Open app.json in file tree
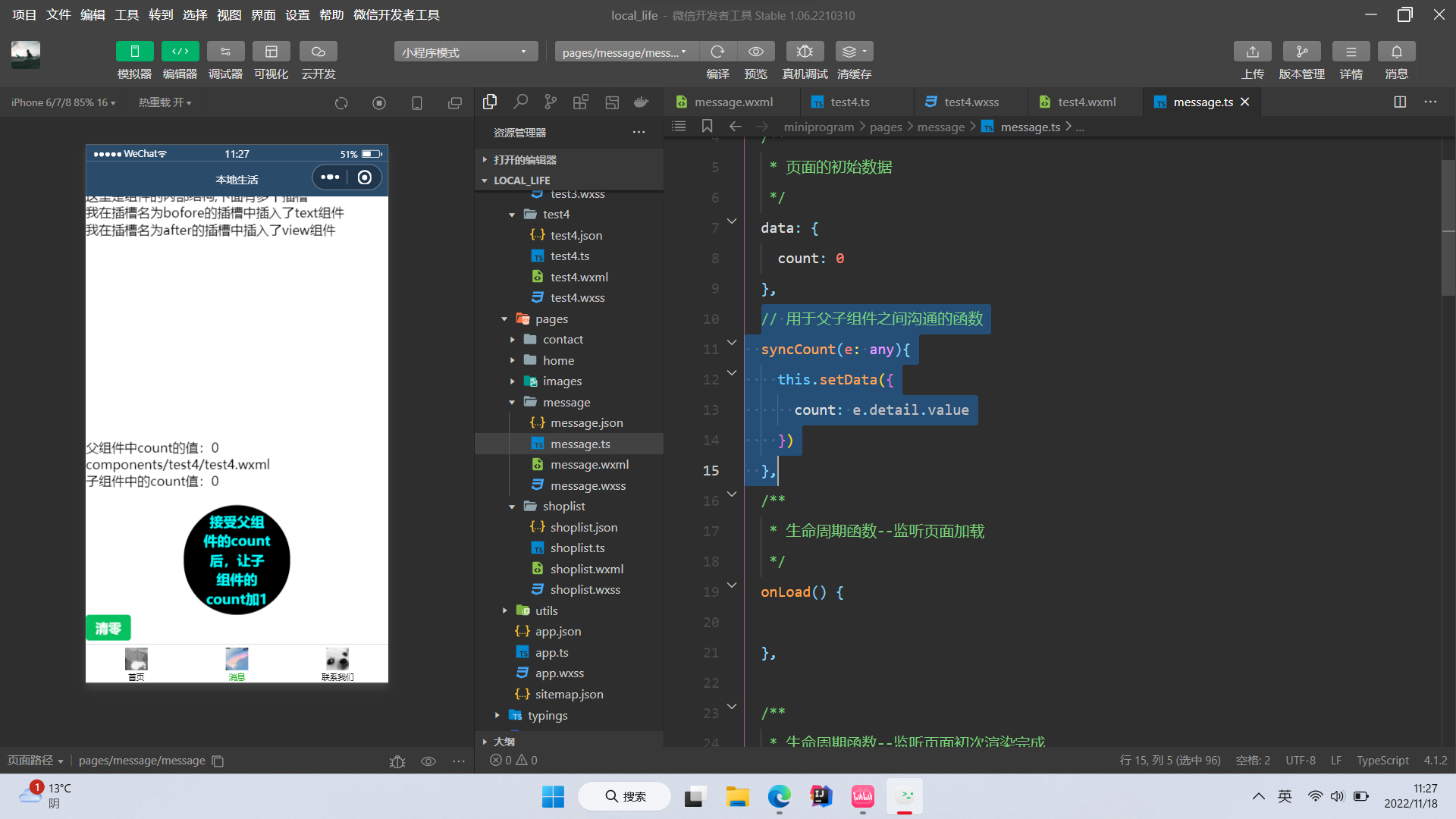The image size is (1456, 819). coord(557,632)
